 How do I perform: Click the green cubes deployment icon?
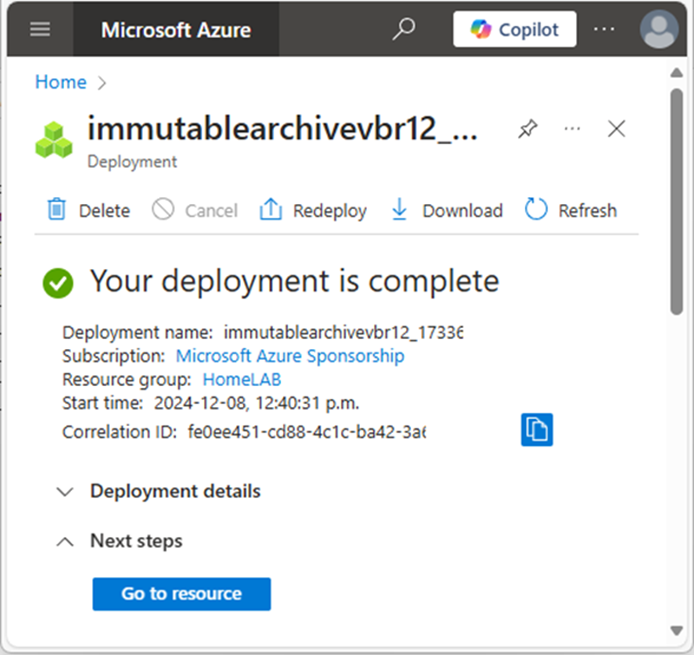[x=54, y=140]
